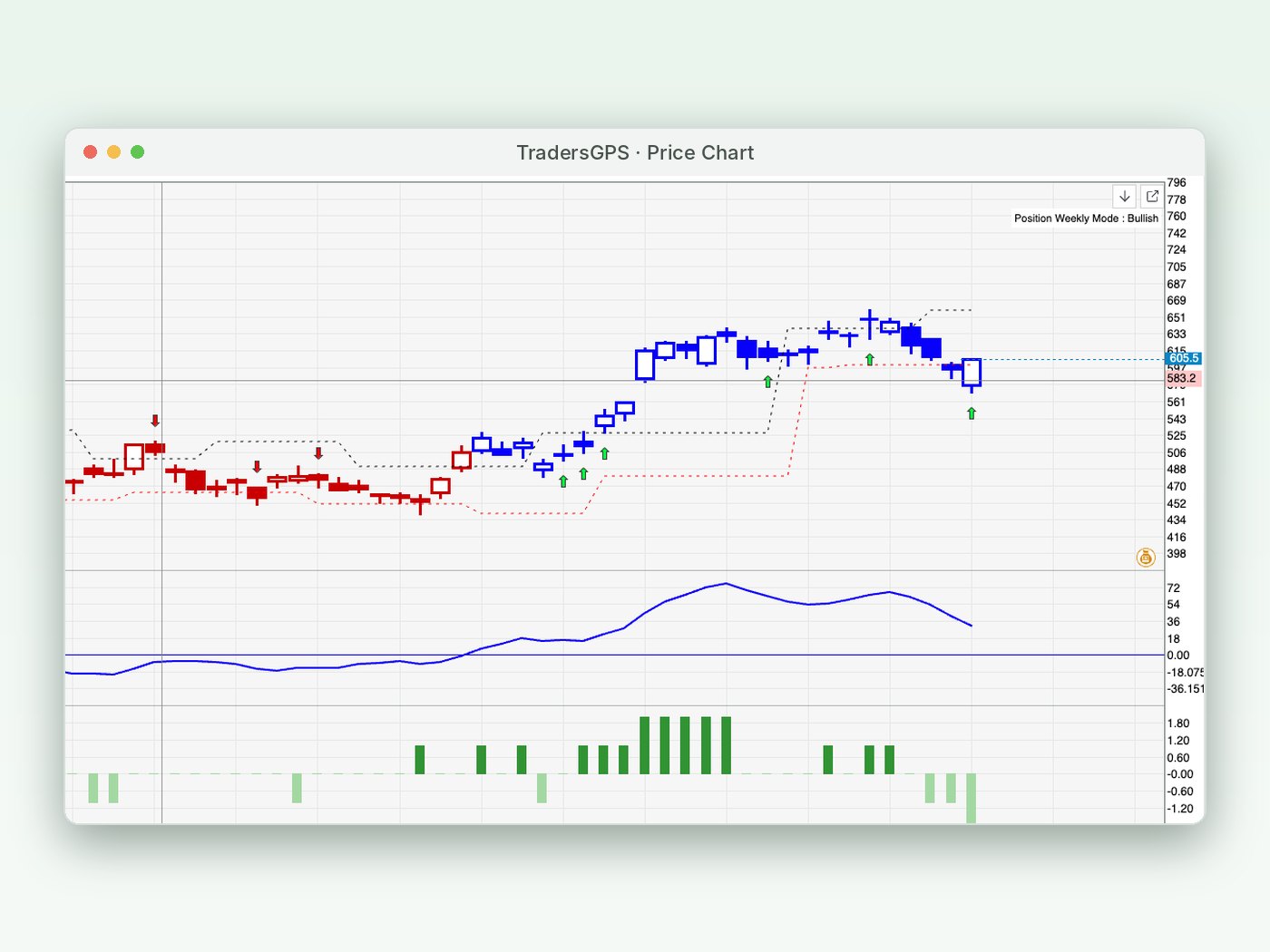Click the 605.5 current price tag
The width and height of the screenshot is (1270, 952).
click(1184, 358)
